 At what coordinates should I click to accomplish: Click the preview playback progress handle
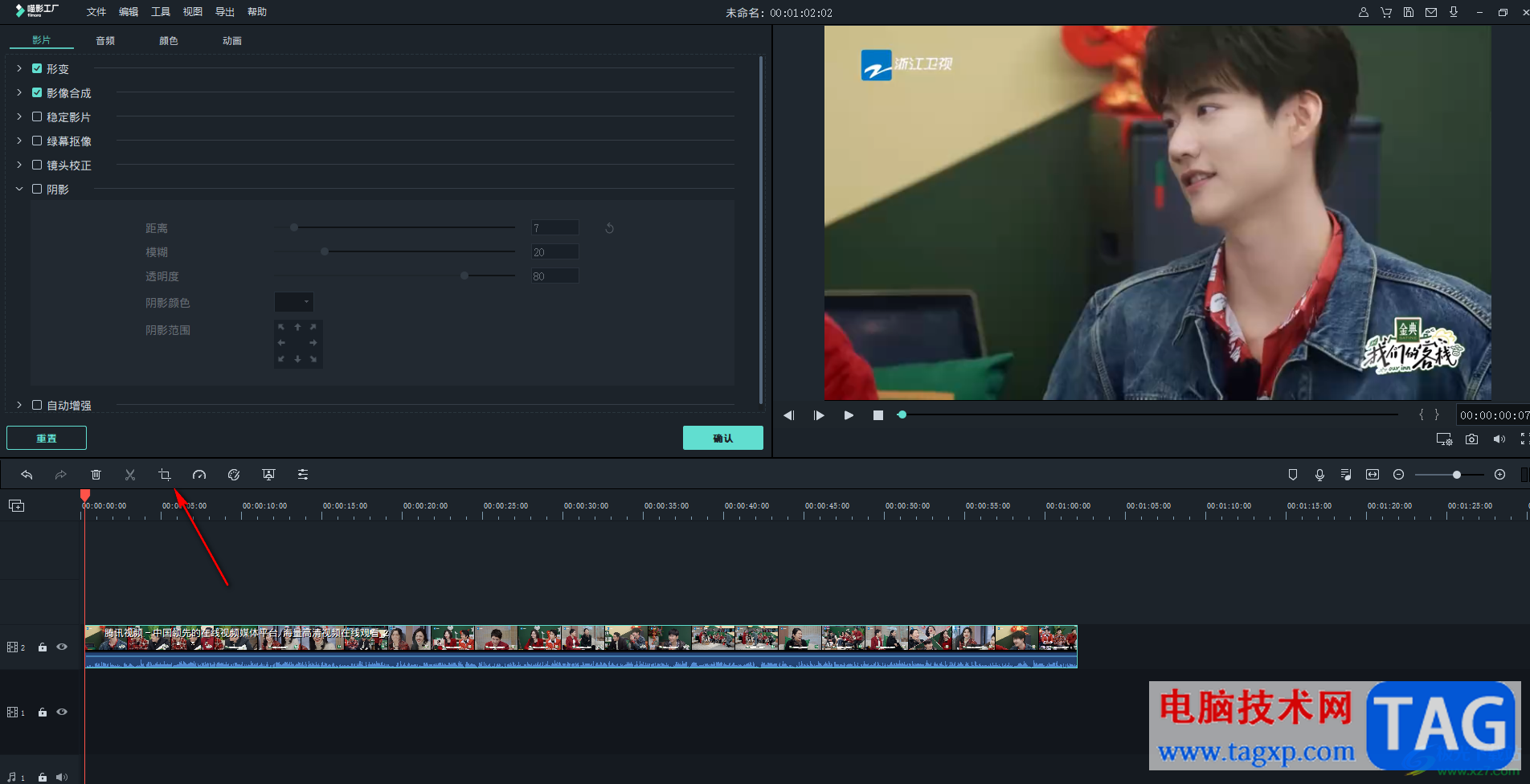(902, 415)
